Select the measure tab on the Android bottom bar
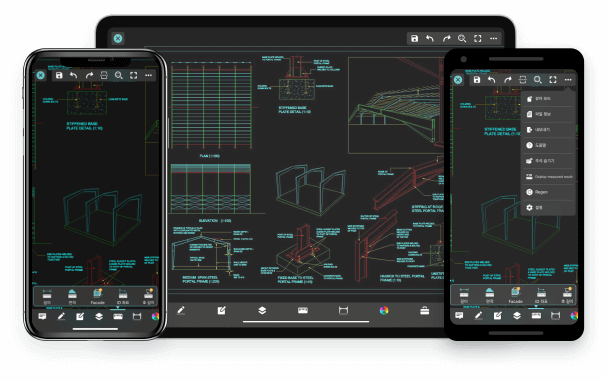Image resolution: width=607 pixels, height=381 pixels. tap(536, 316)
